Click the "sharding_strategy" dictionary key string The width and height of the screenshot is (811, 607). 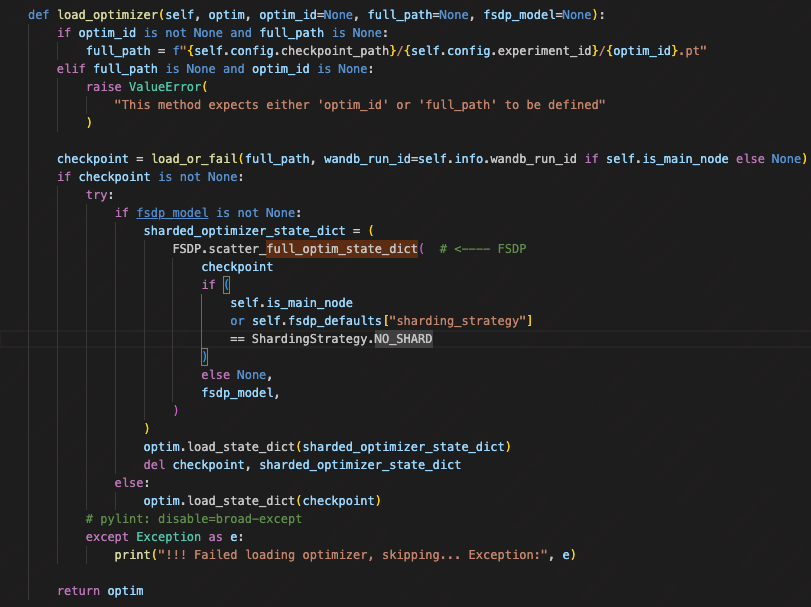[x=461, y=320]
